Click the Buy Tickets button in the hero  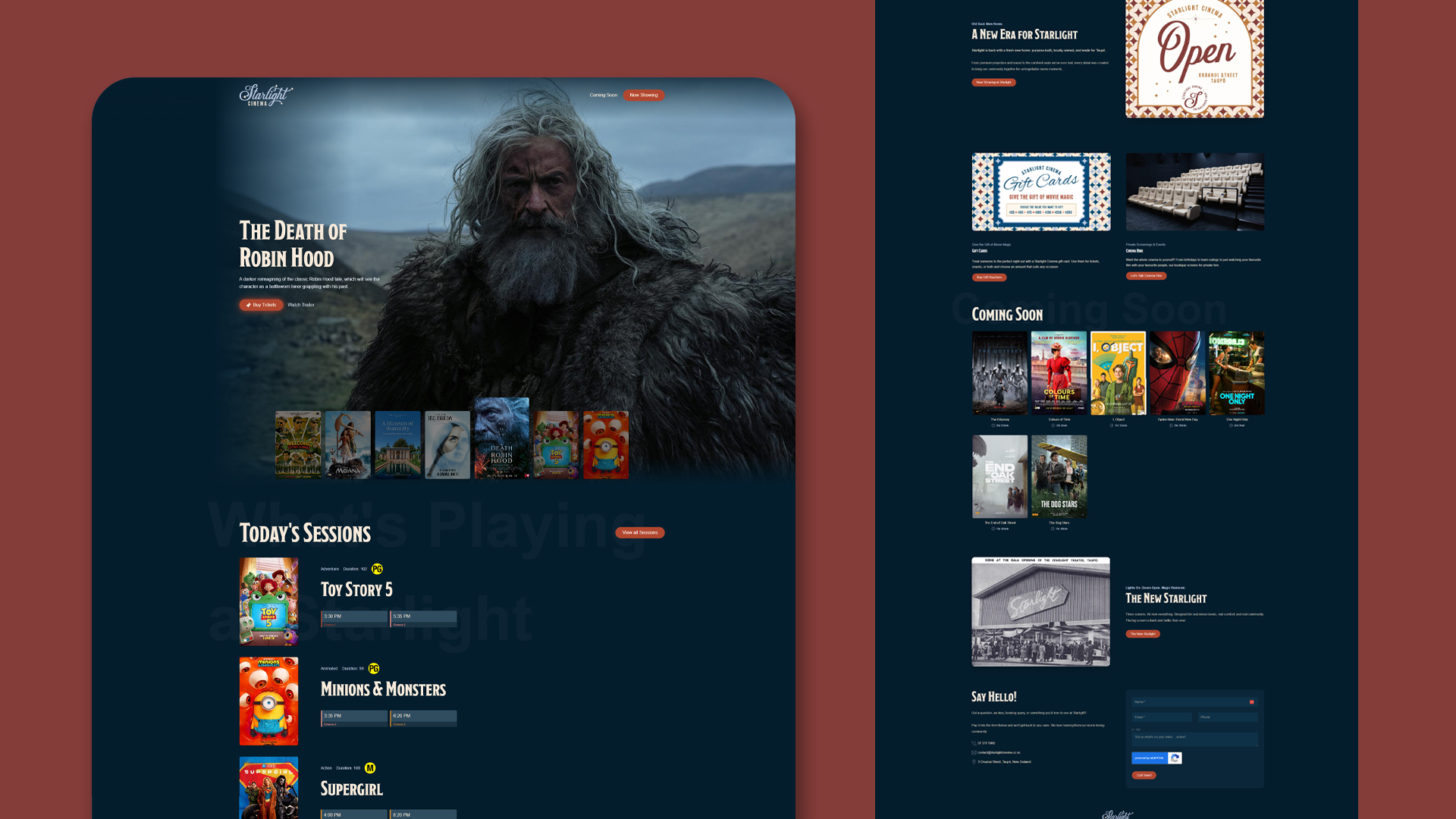coord(261,305)
